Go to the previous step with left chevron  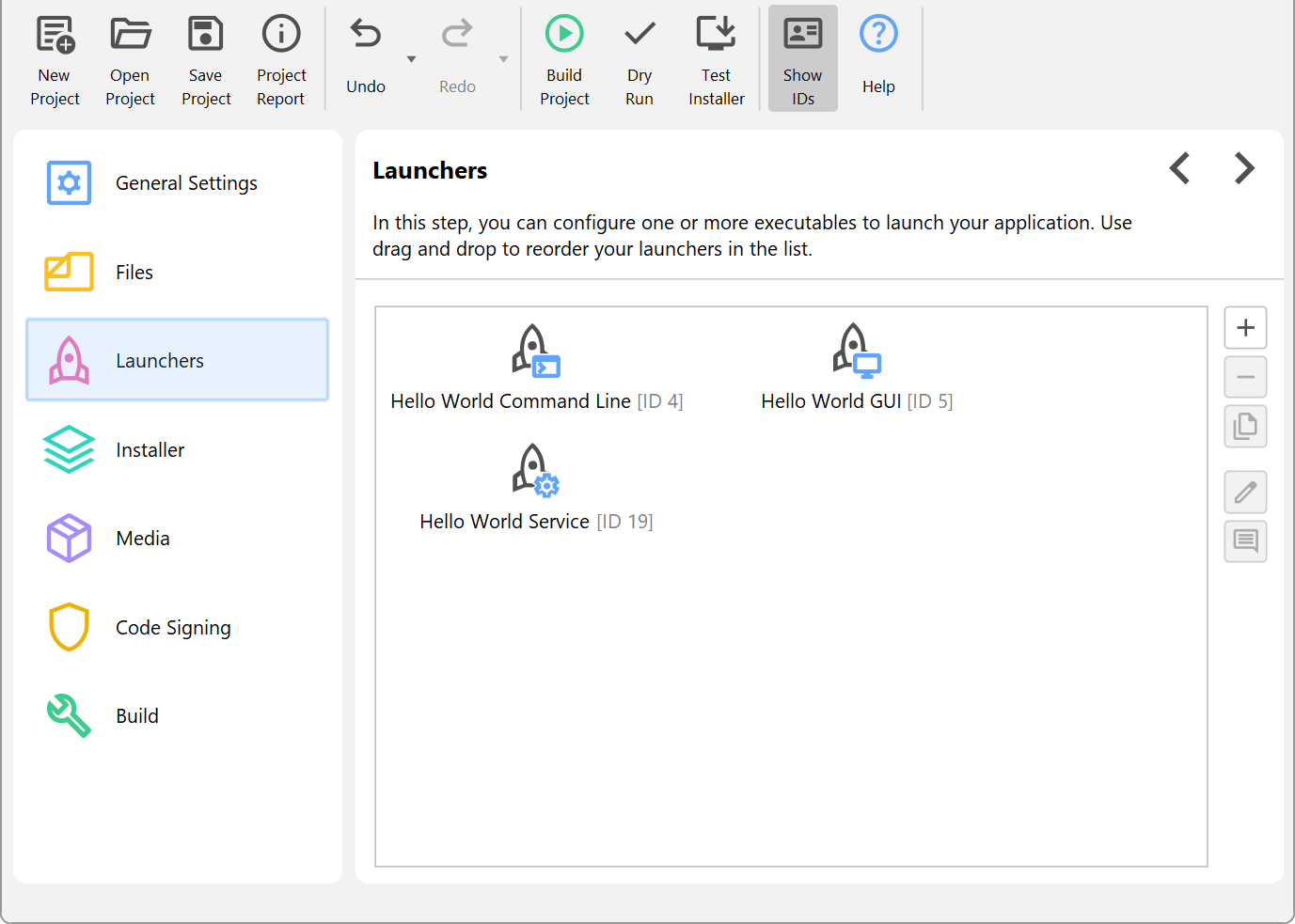point(1179,168)
